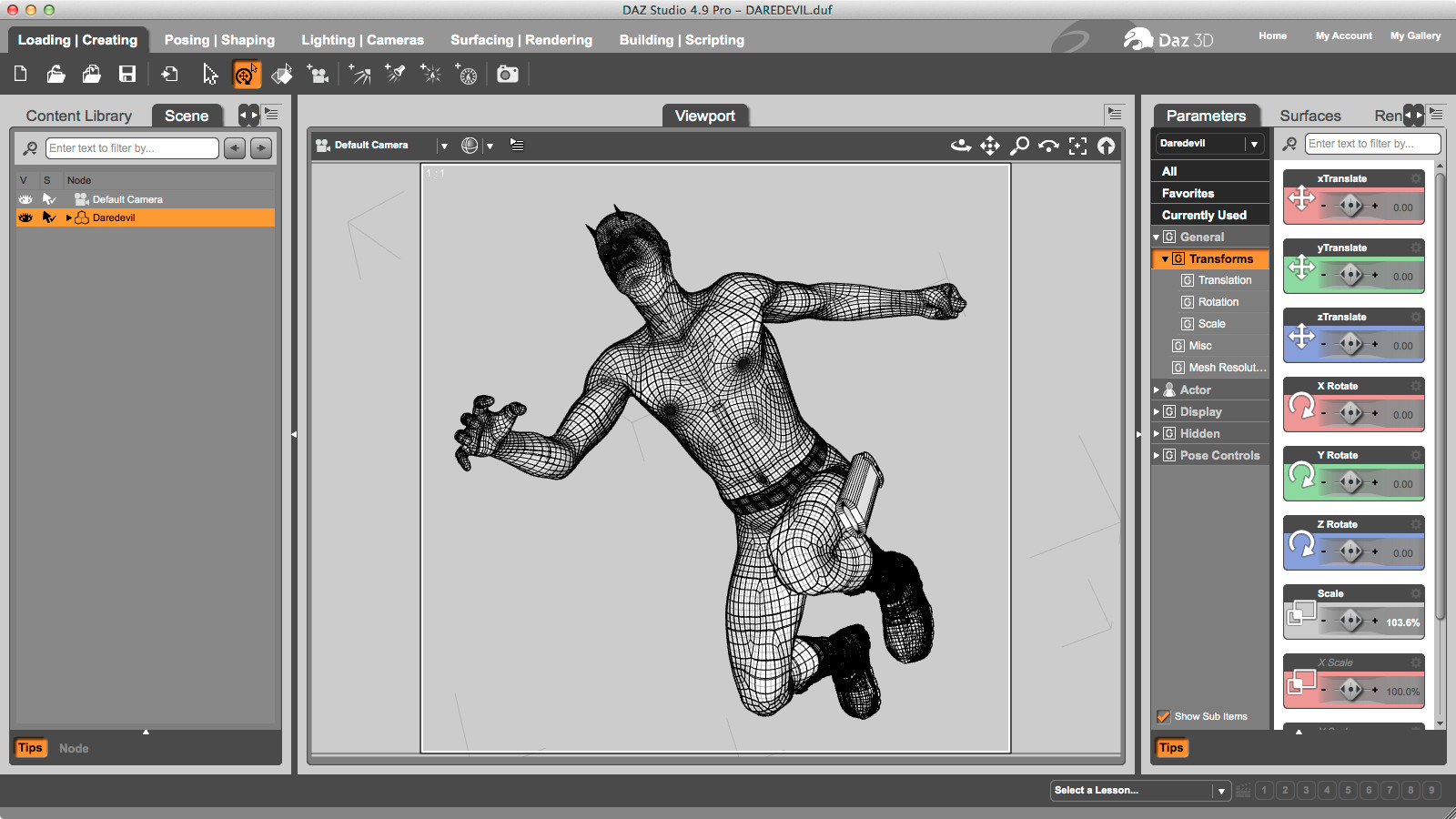
Task: Click the Tips button in Parameters pane
Action: [x=1171, y=748]
